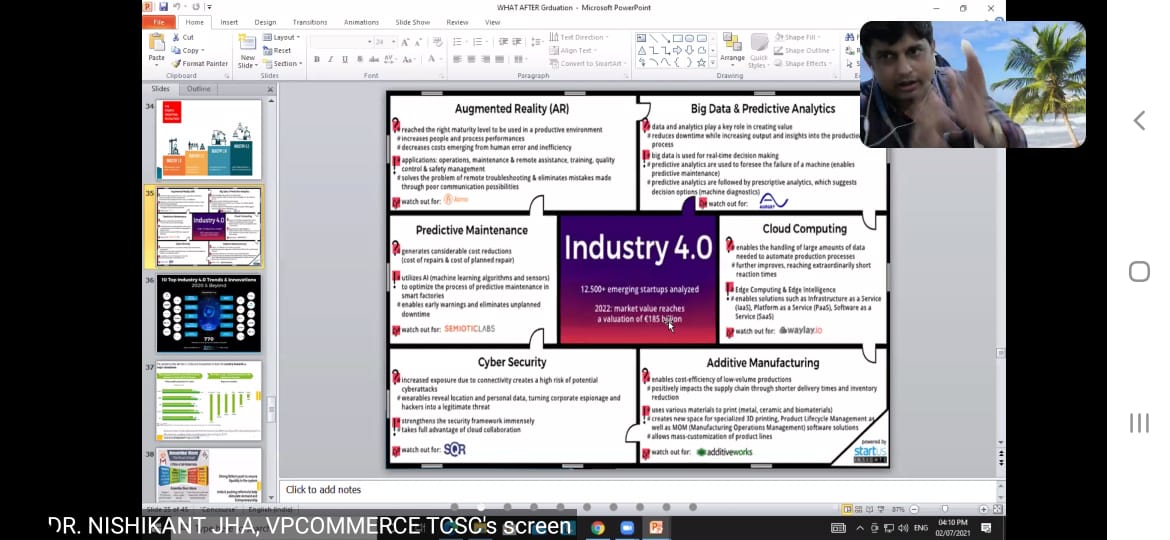This screenshot has width=1170, height=540.
Task: Click the Reset slide icon
Action: 268,50
